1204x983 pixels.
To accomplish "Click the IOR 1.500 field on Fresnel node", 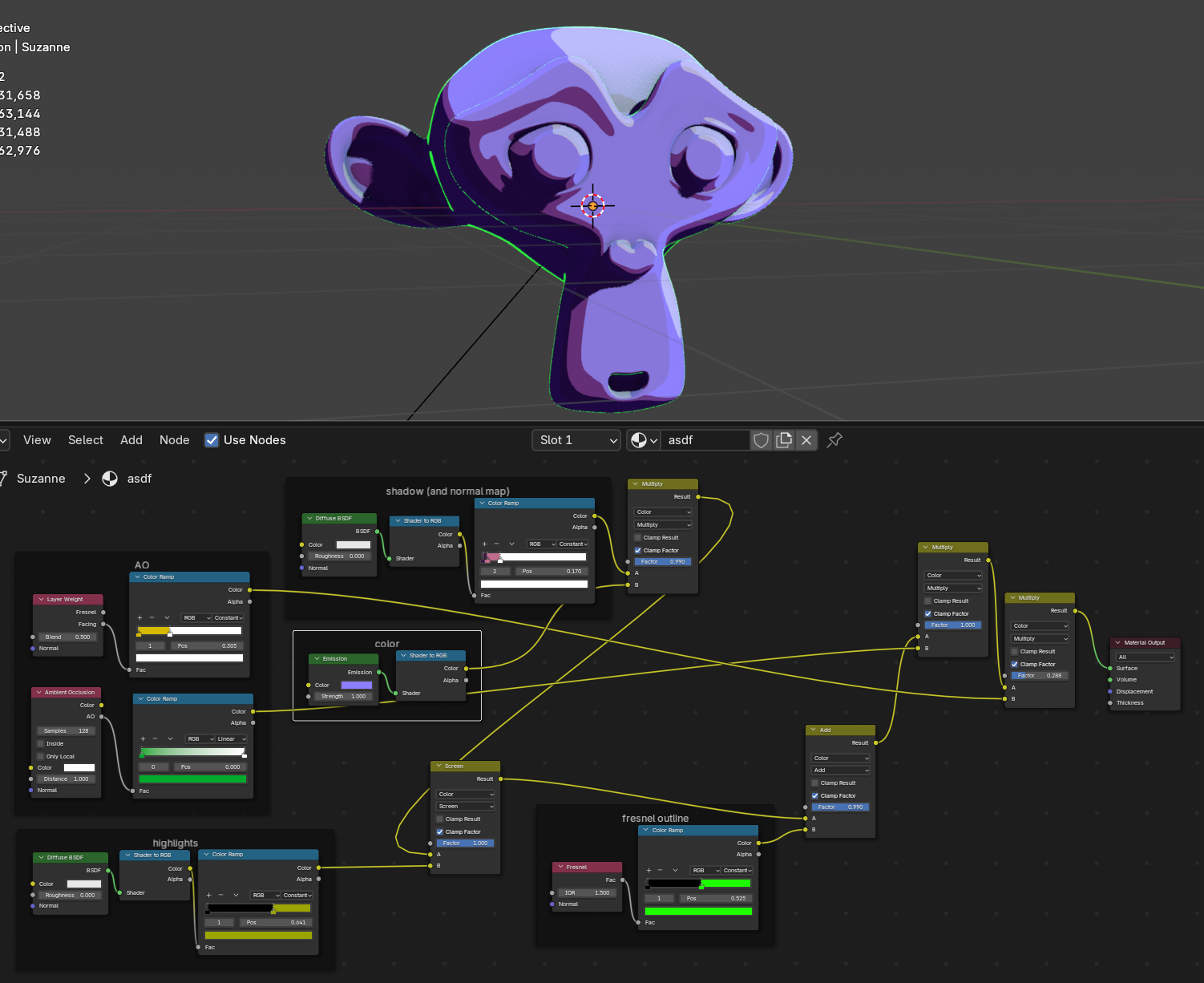I will point(586,892).
